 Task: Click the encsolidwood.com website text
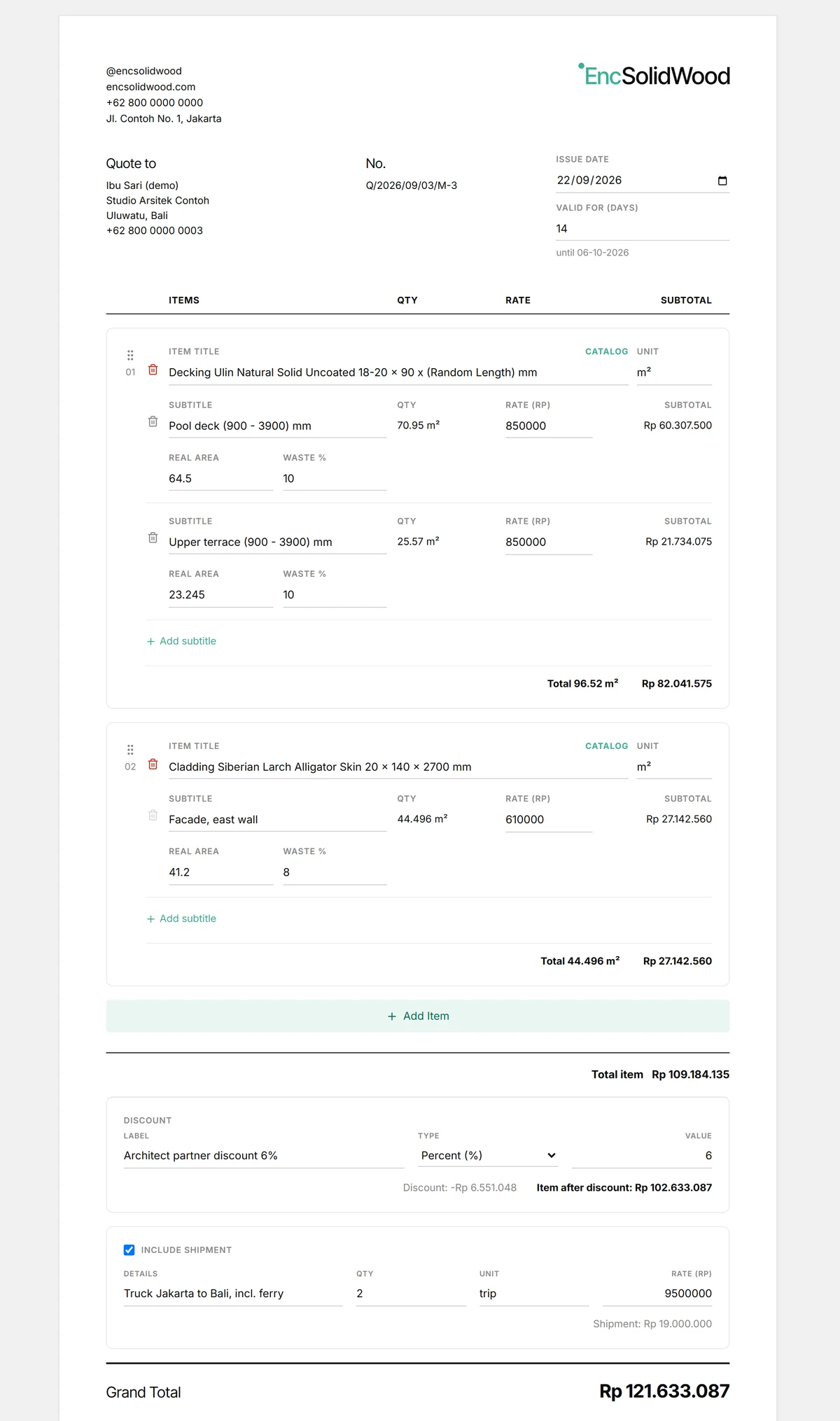[x=150, y=87]
